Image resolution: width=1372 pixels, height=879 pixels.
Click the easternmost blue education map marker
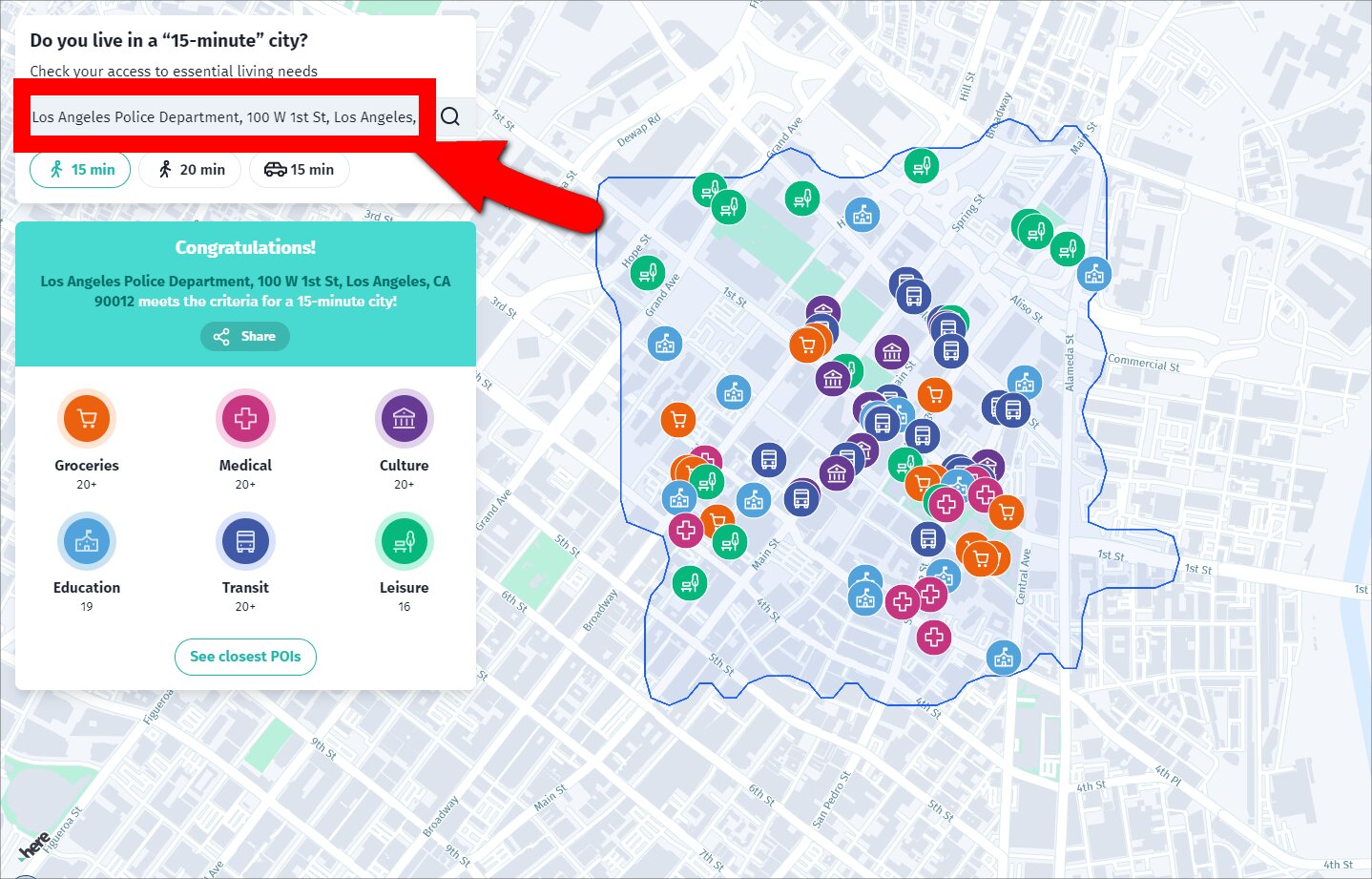pyautogui.click(x=1094, y=275)
